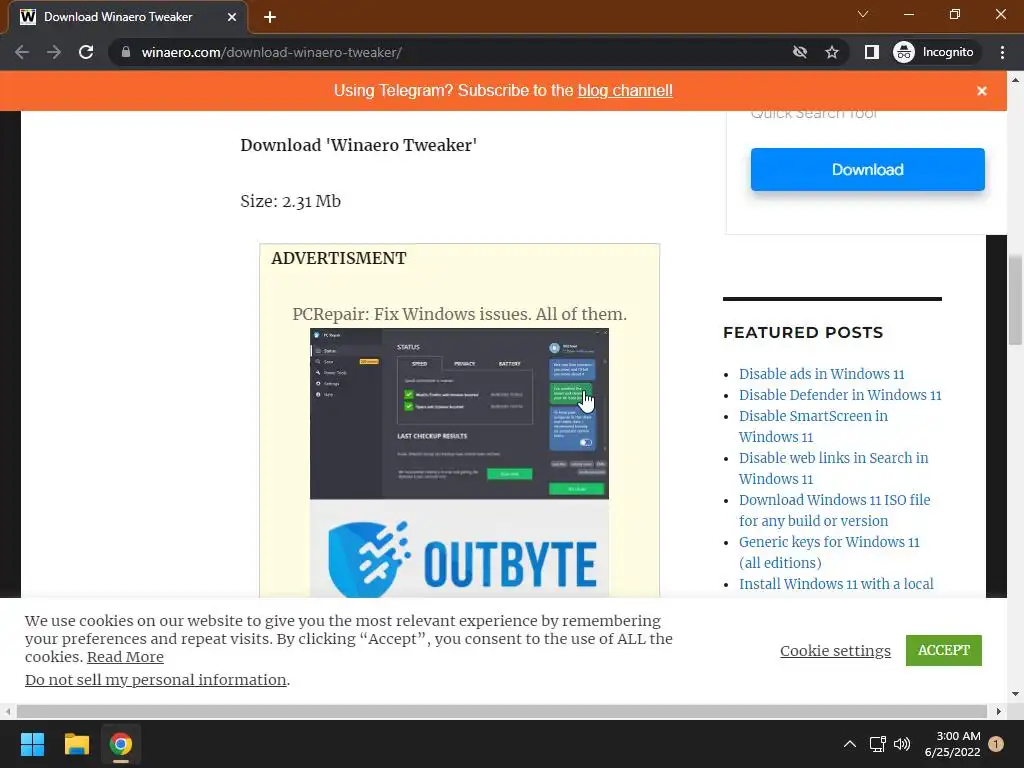
Task: Go back using browser back arrow
Action: click(22, 52)
